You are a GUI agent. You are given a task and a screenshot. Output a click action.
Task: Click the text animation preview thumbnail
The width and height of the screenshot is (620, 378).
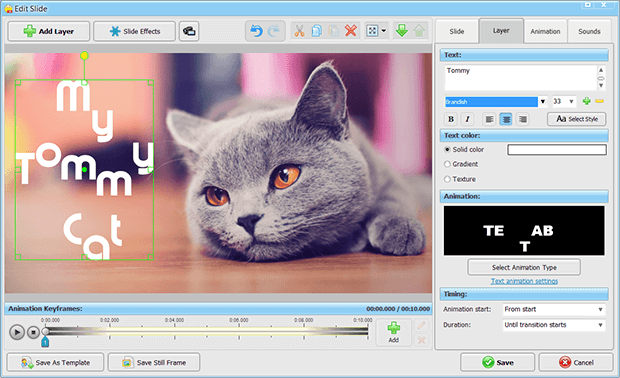(x=524, y=231)
